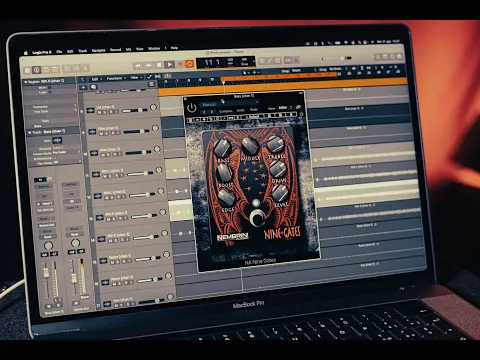Go to previous preset arrow in plugin

(x=204, y=112)
